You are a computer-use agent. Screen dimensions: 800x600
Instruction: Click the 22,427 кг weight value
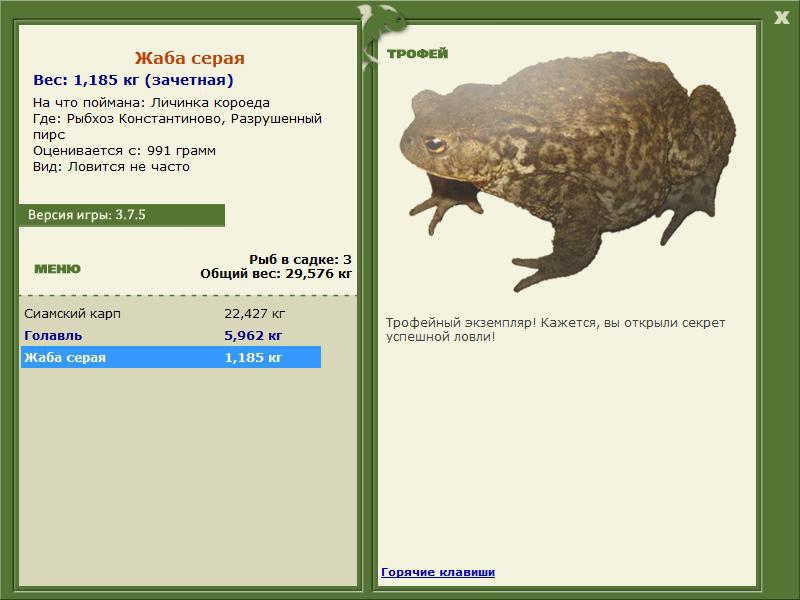click(255, 313)
